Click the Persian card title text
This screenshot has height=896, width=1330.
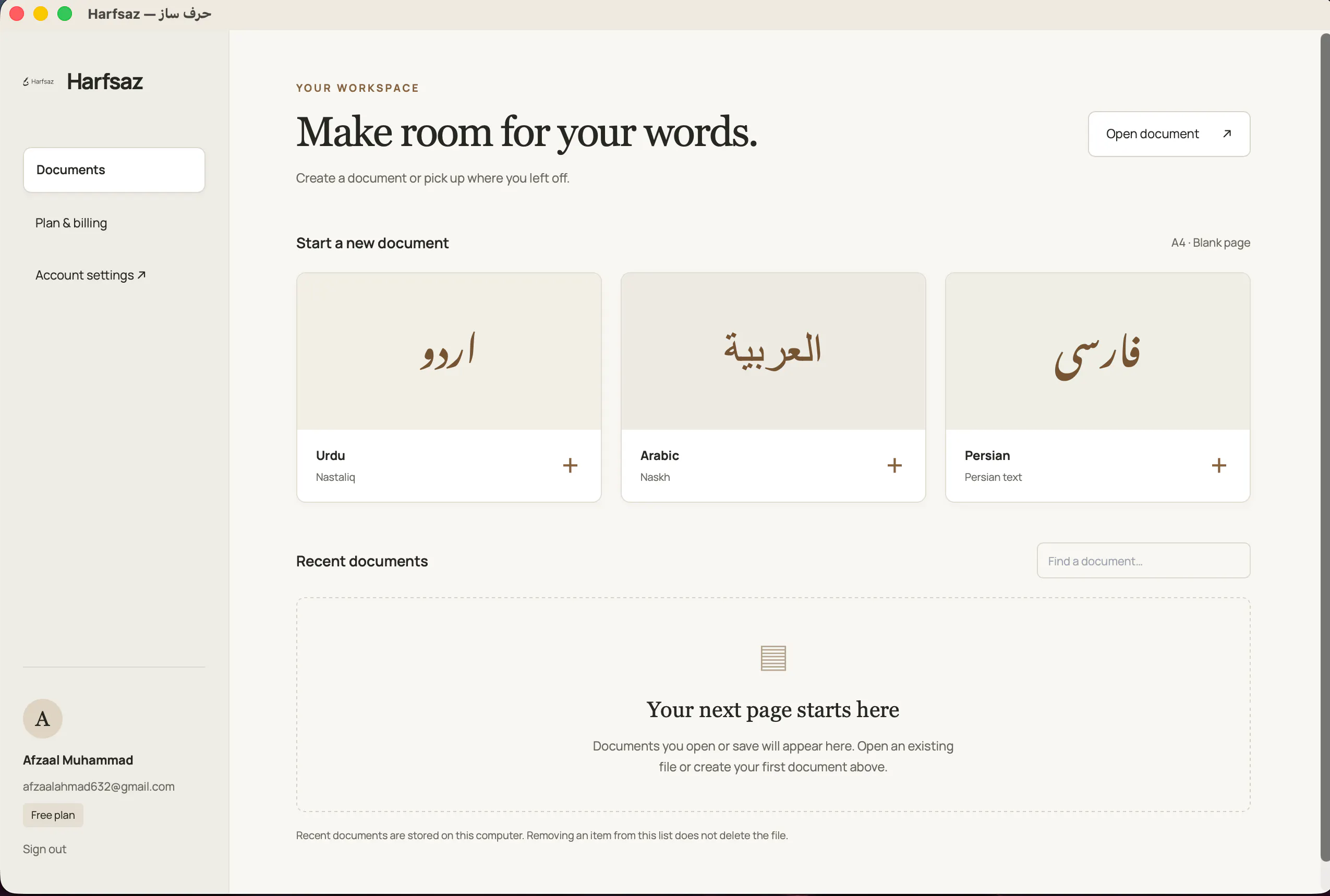coord(987,455)
